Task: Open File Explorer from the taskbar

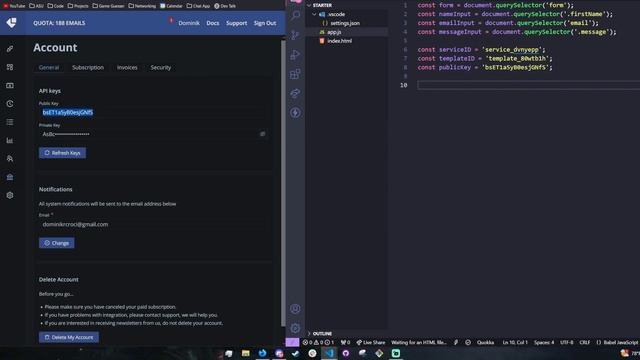Action: 246,353
